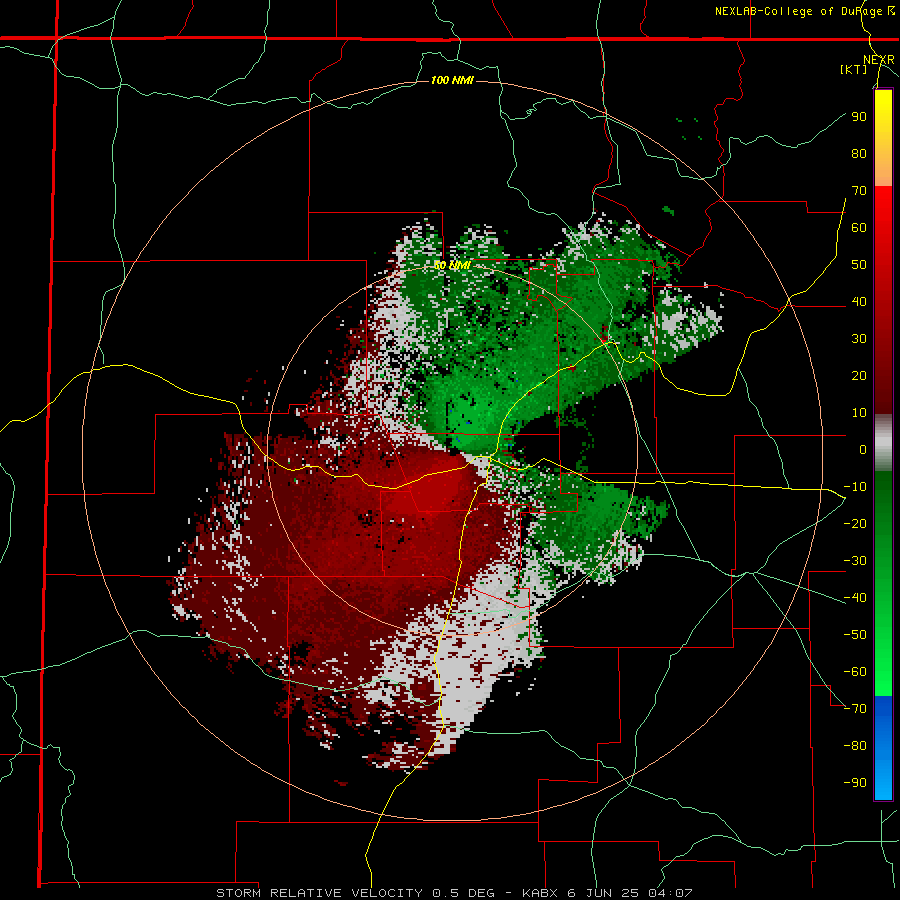Click the blue segment of the color bar
Screen dimensions: 900x900
pos(883,746)
